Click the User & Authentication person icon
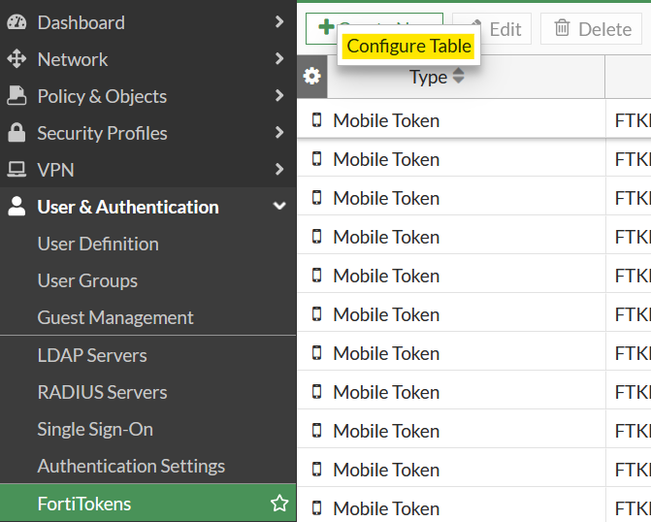The image size is (651, 522). click(x=16, y=207)
